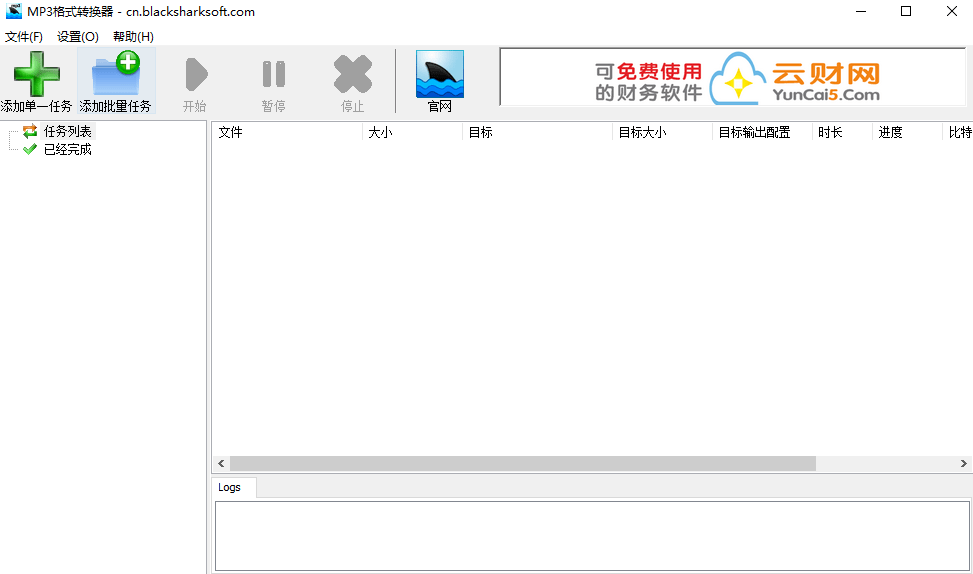Click the horizontal scrollbar right arrow

964,464
